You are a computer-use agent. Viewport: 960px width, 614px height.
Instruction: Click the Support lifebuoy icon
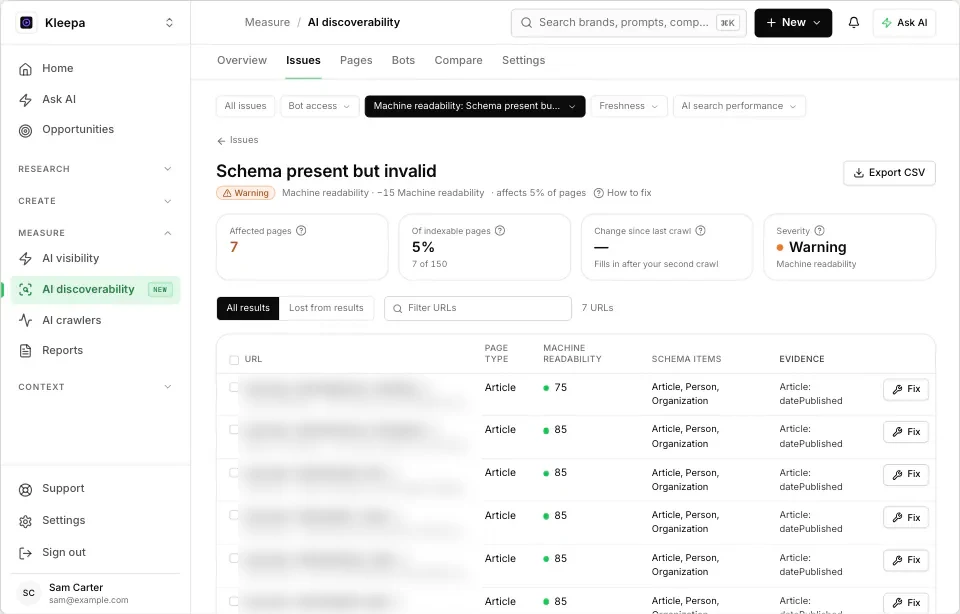coord(25,489)
